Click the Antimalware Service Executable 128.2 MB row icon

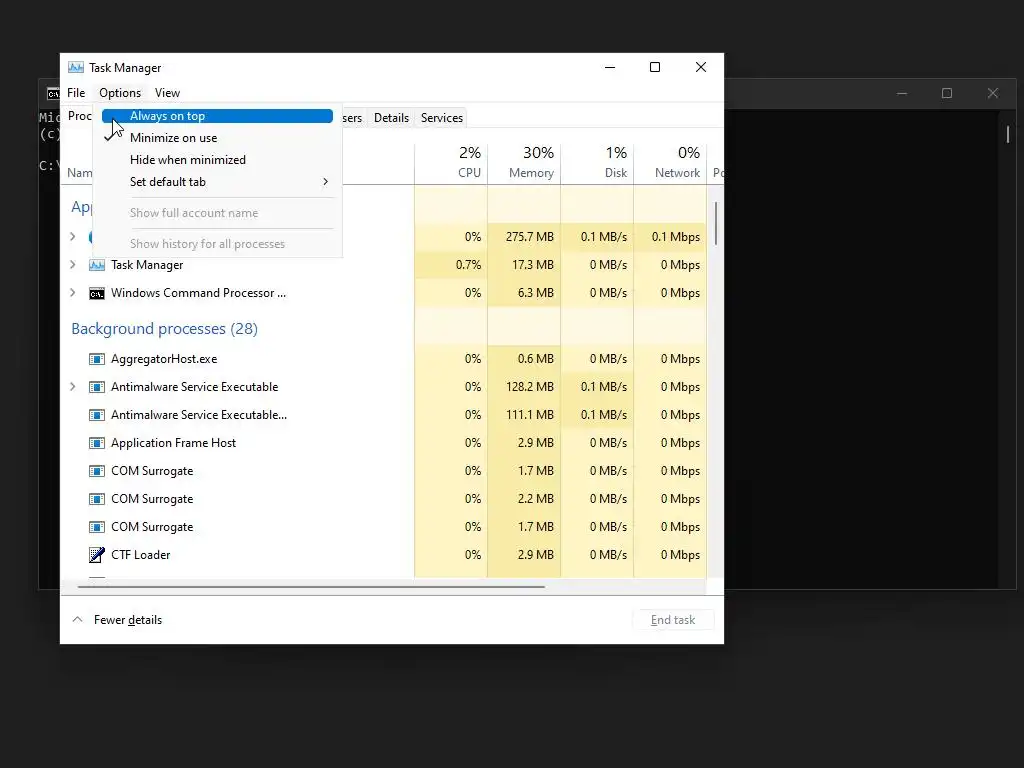[97, 387]
